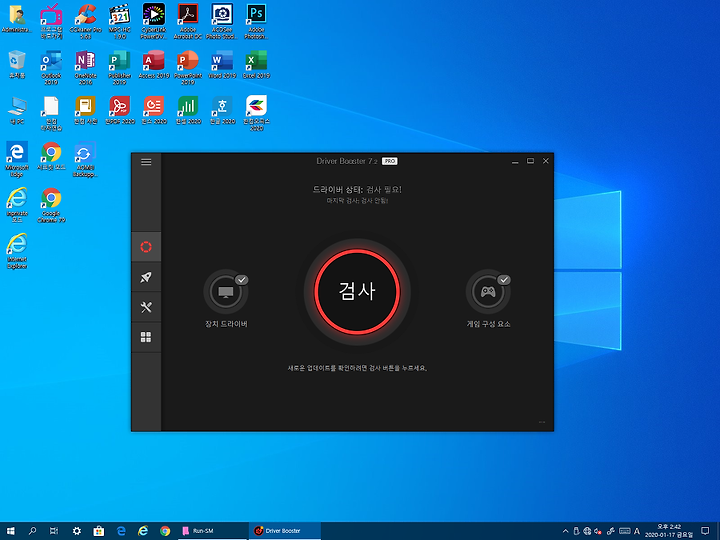Image resolution: width=720 pixels, height=540 pixels.
Task: Open PowerPoint 2019 desktop shortcut
Action: point(188,68)
